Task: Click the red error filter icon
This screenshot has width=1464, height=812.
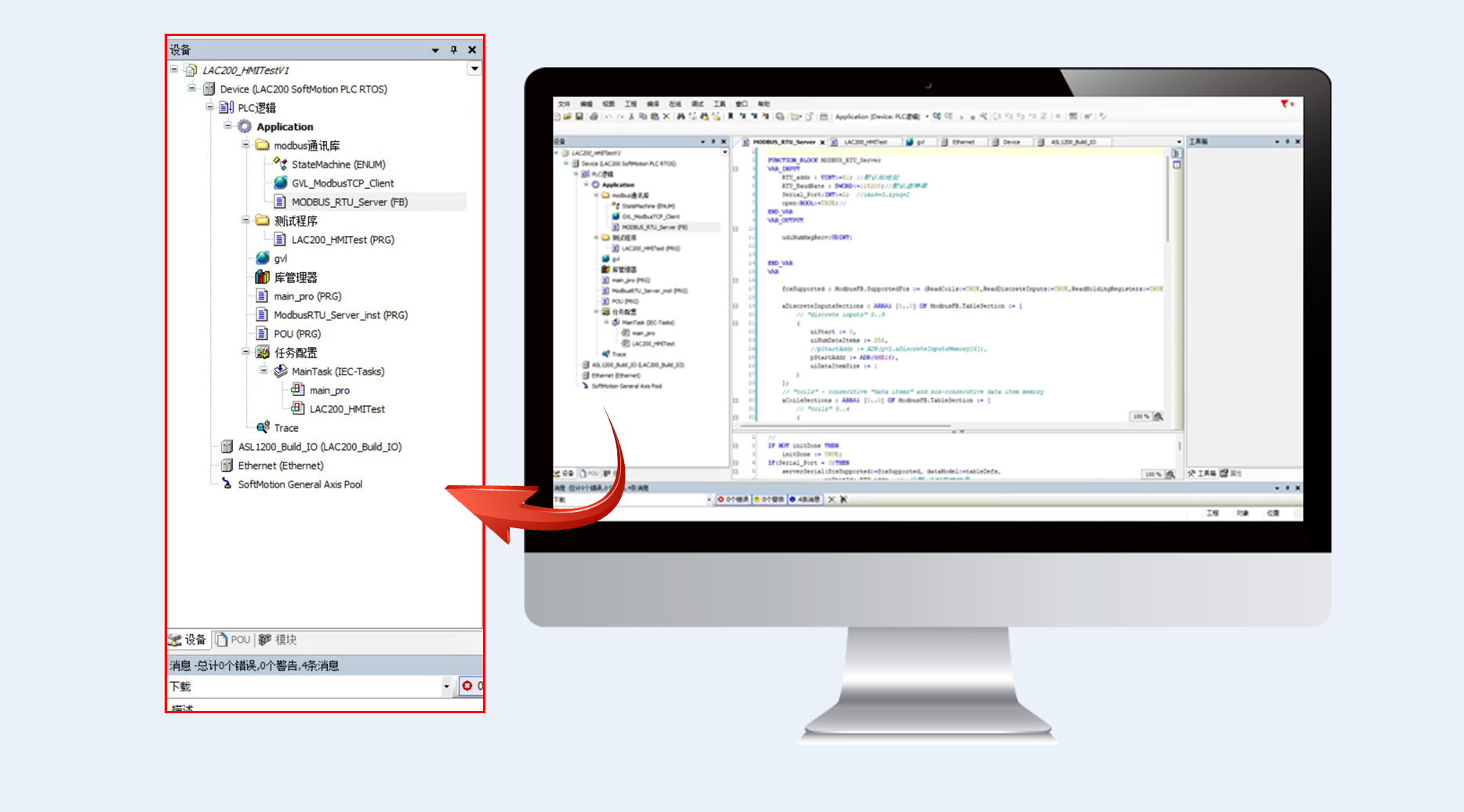Action: [468, 686]
